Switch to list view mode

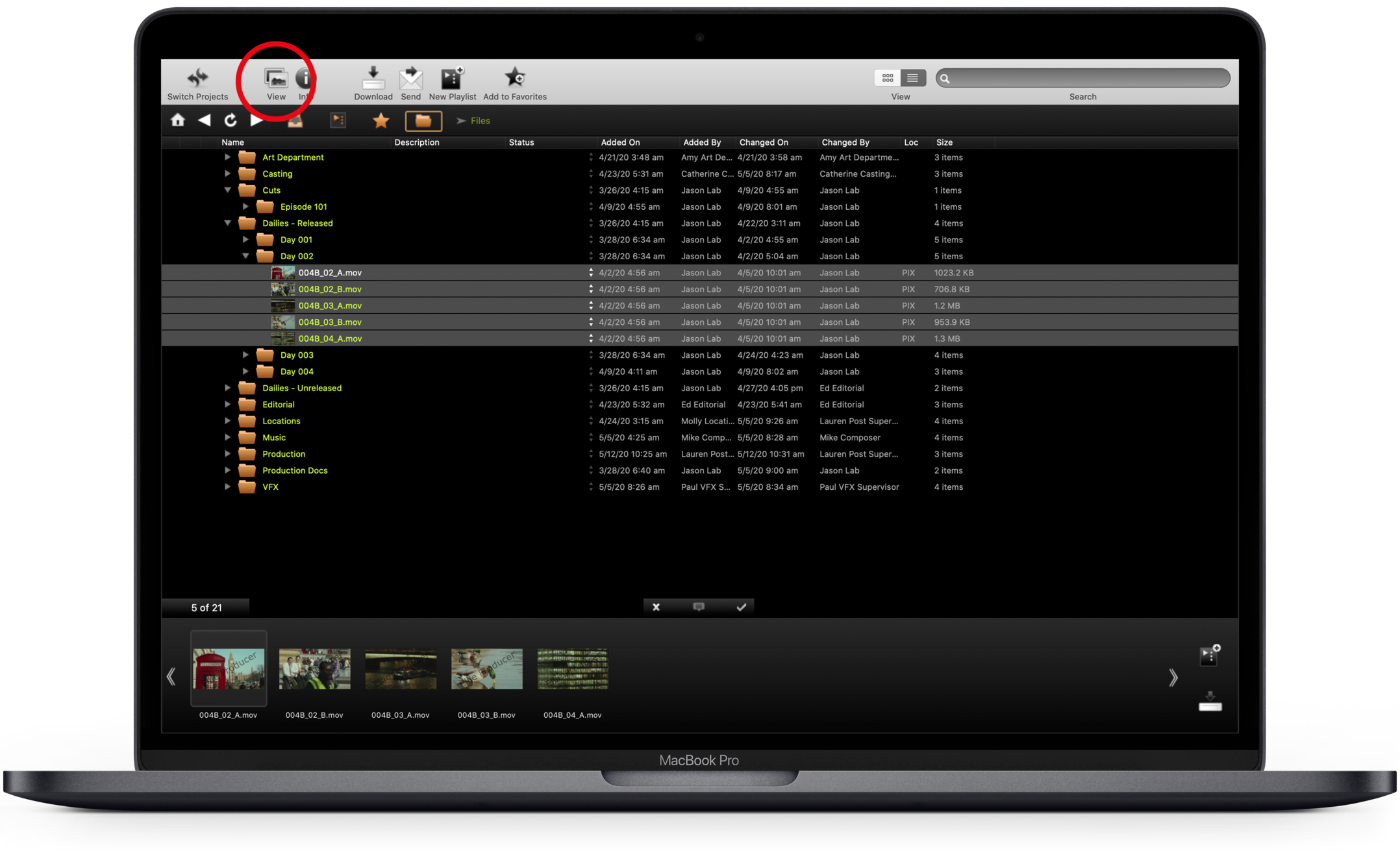(912, 78)
